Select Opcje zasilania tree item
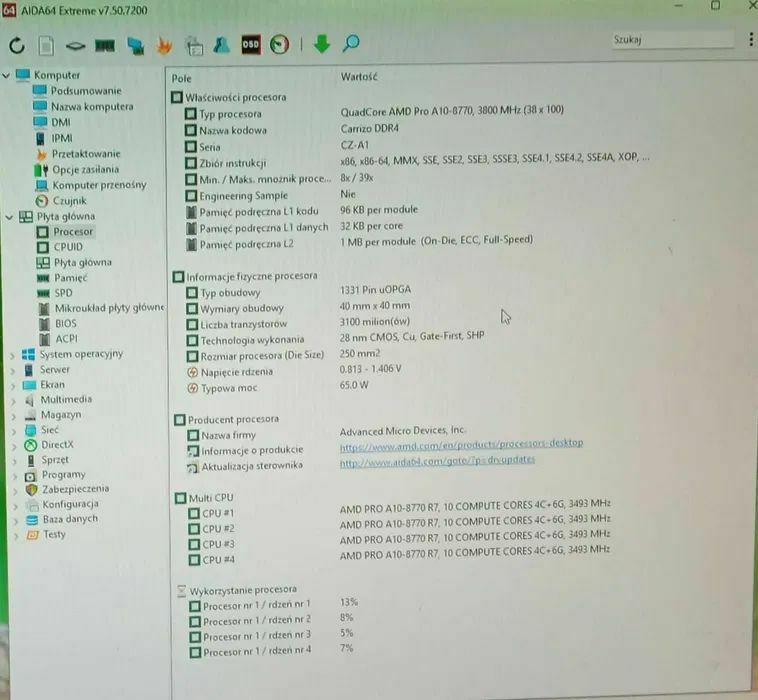This screenshot has width=758, height=700. tap(85, 169)
